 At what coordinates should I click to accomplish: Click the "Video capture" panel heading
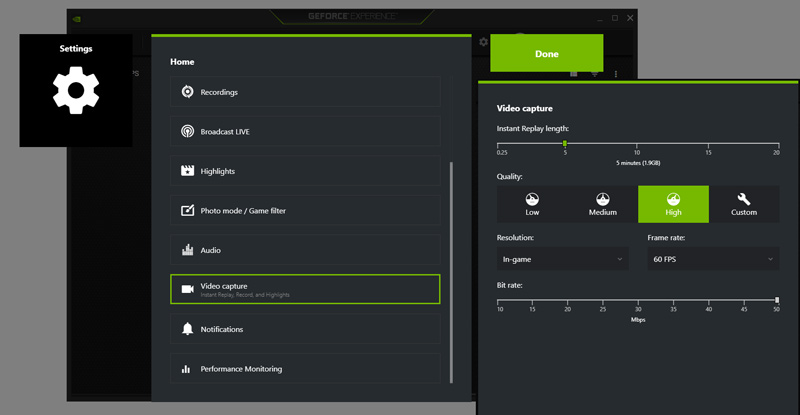click(524, 108)
